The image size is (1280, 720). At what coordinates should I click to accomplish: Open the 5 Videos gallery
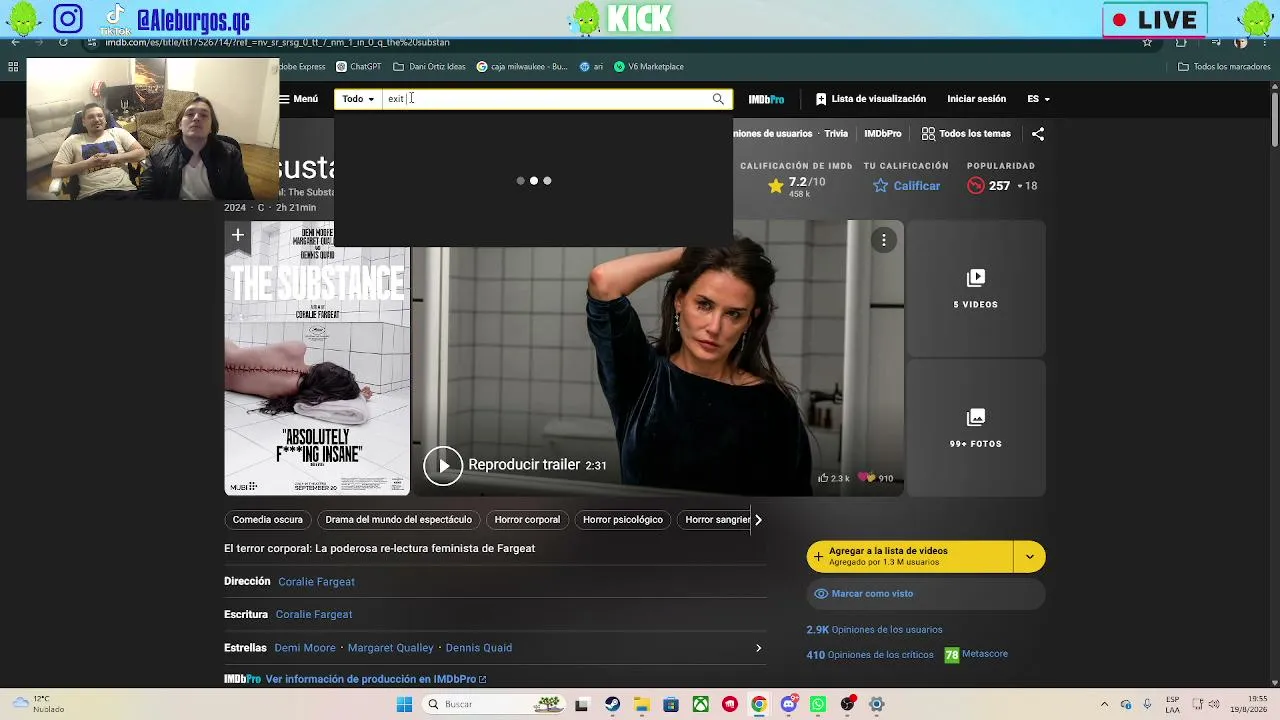[x=976, y=289]
